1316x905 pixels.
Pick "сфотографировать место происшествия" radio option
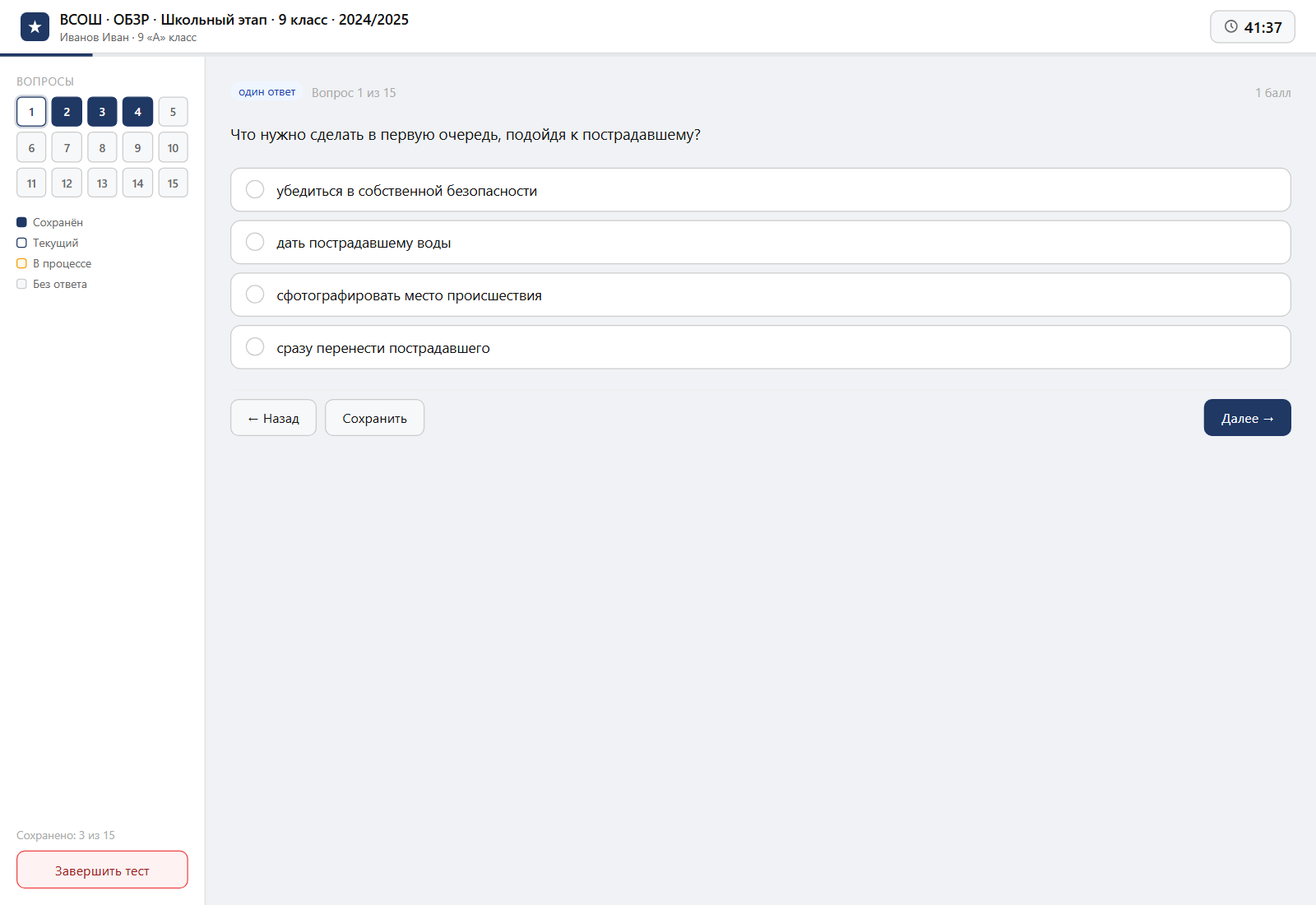(761, 295)
